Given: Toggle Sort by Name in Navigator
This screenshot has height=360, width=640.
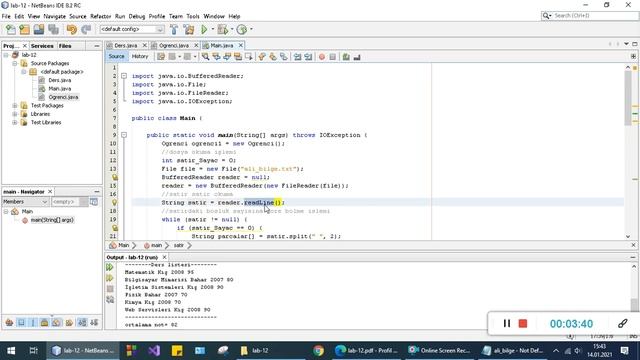Looking at the screenshot, I should pos(82,322).
